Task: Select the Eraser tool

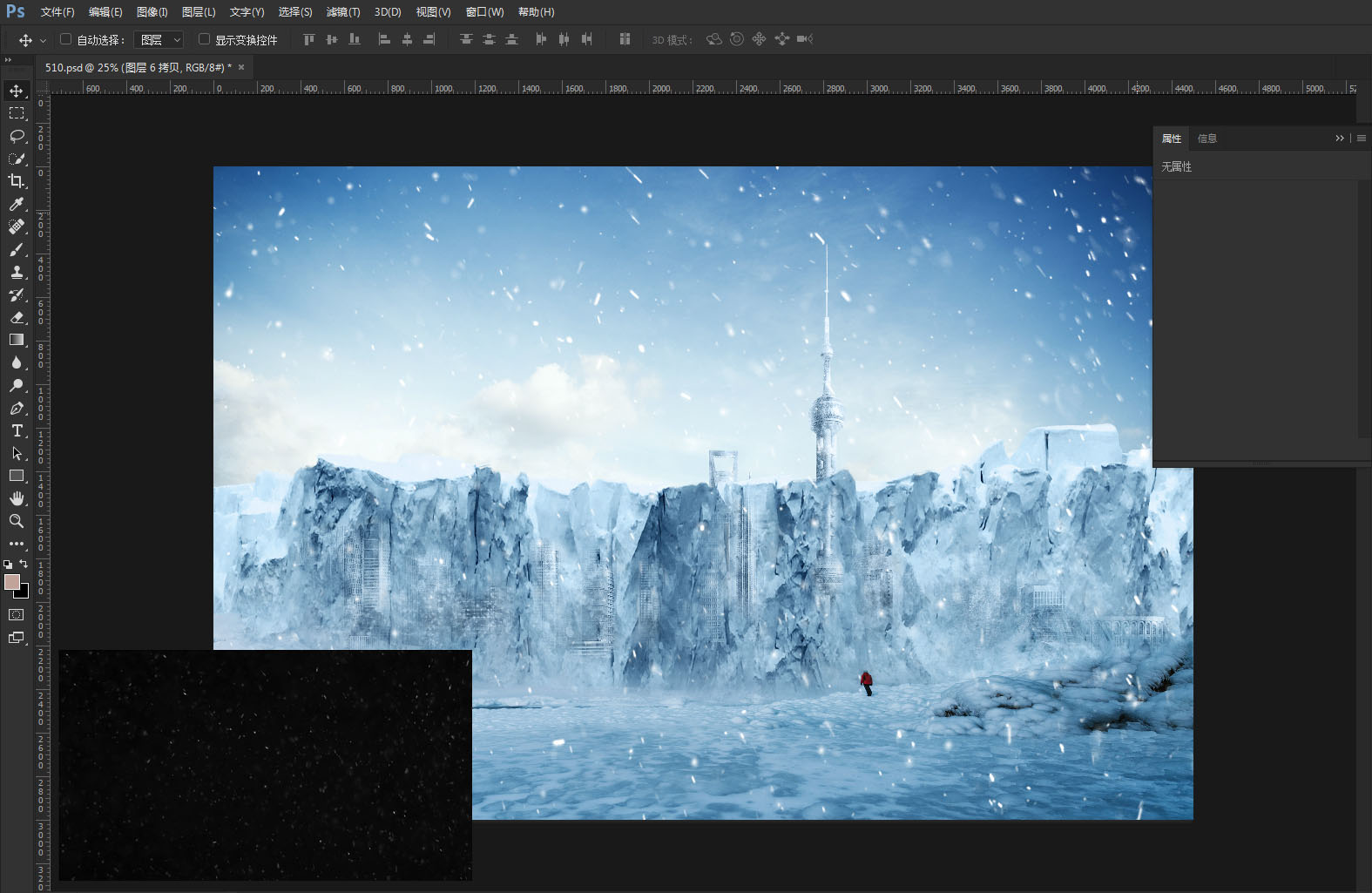Action: tap(17, 317)
